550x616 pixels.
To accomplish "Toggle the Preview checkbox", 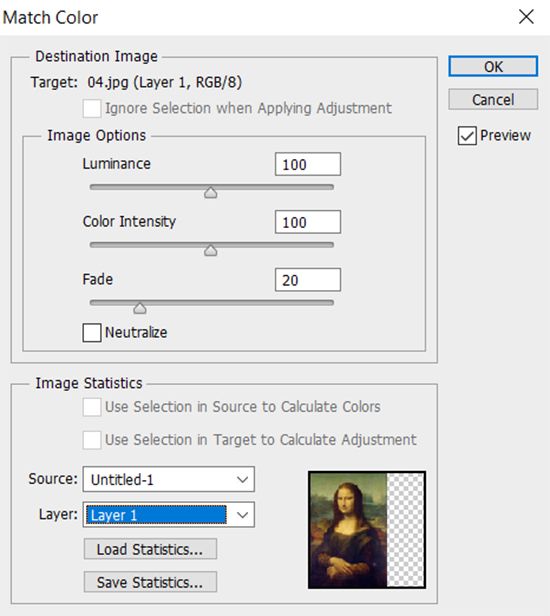I will tap(467, 136).
